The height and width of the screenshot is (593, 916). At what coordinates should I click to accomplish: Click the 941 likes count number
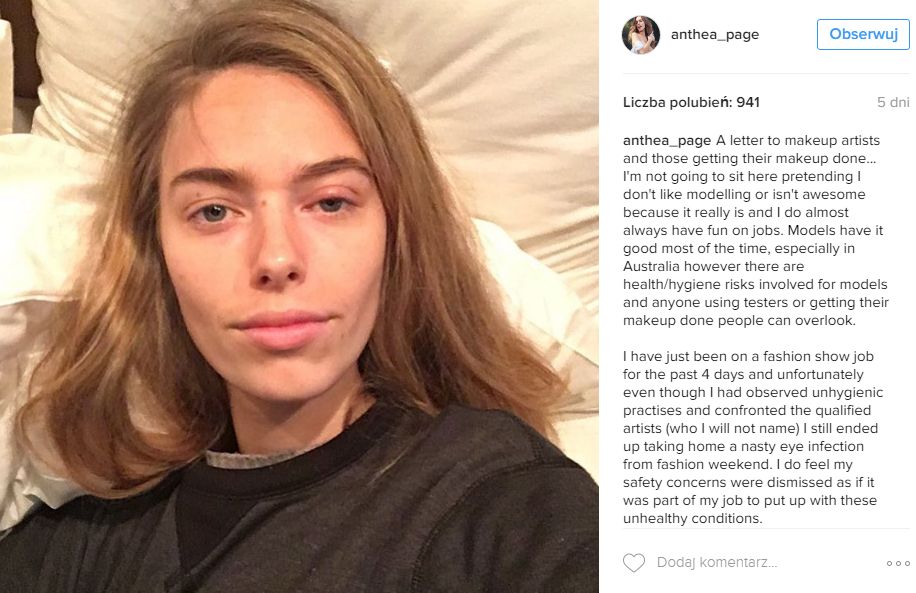click(x=748, y=102)
